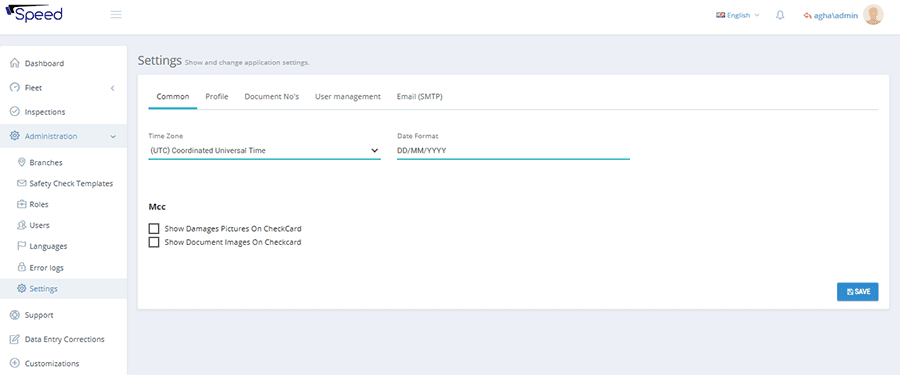Switch to the Document No's tab
This screenshot has height=375, width=900.
click(271, 96)
